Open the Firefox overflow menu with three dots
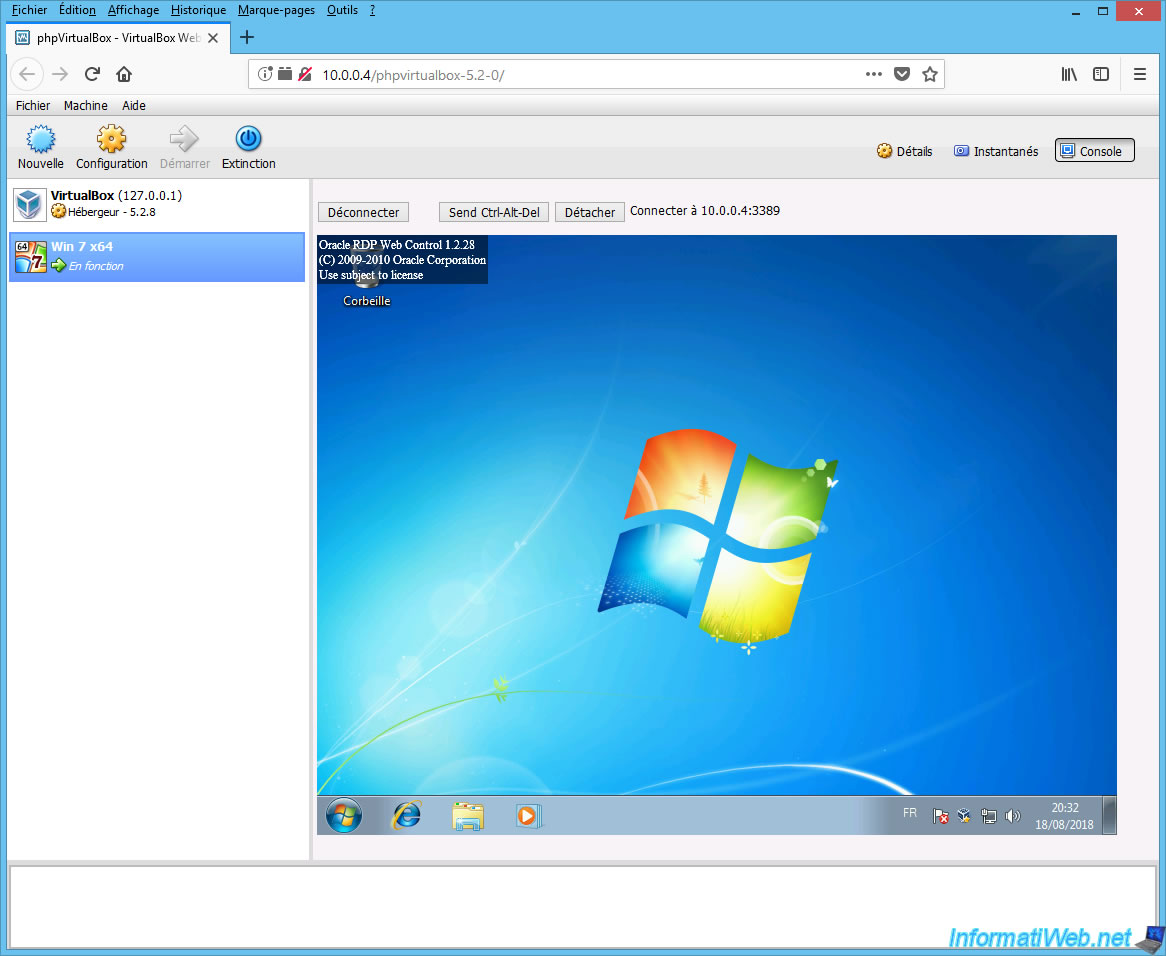1166x956 pixels. [x=873, y=74]
